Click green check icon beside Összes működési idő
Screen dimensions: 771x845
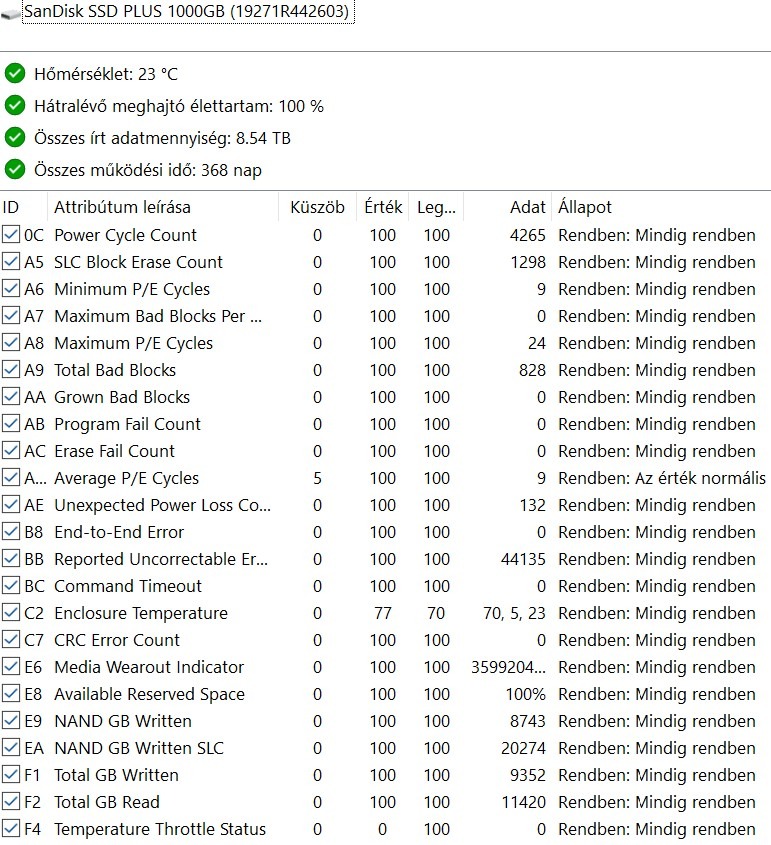click(15, 170)
